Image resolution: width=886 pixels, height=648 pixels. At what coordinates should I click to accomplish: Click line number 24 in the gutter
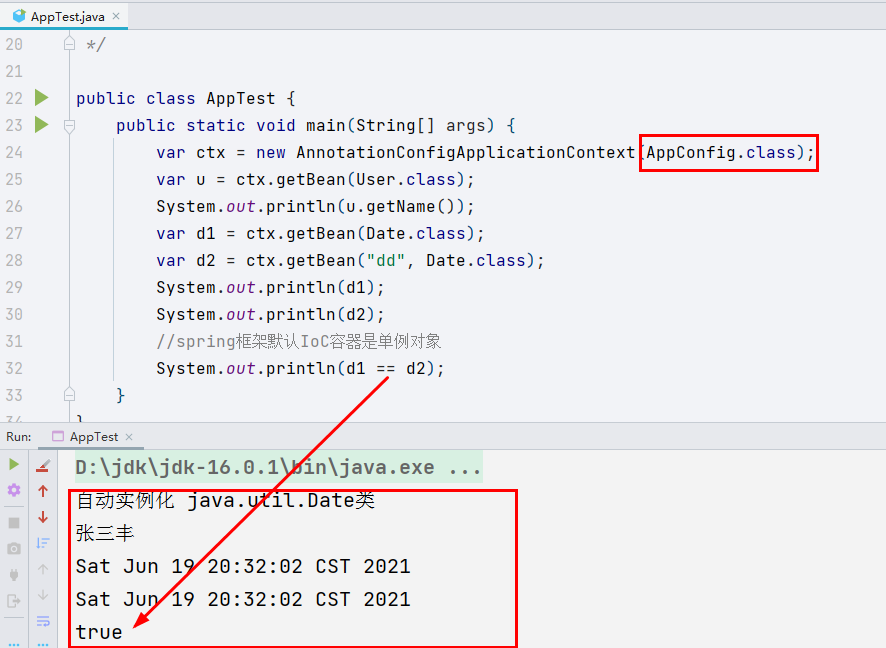click(14, 153)
